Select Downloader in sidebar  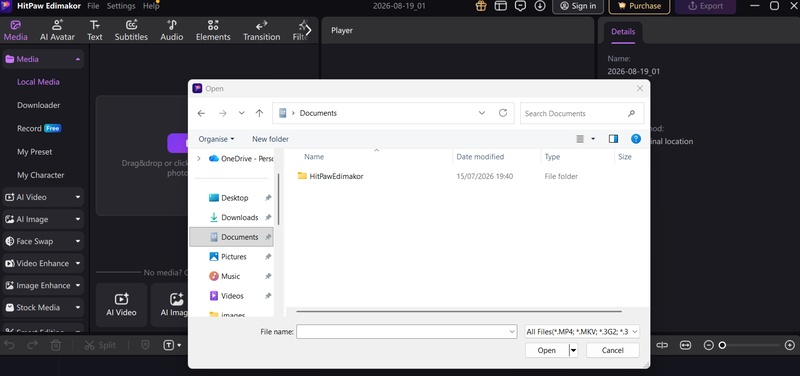[x=39, y=105]
